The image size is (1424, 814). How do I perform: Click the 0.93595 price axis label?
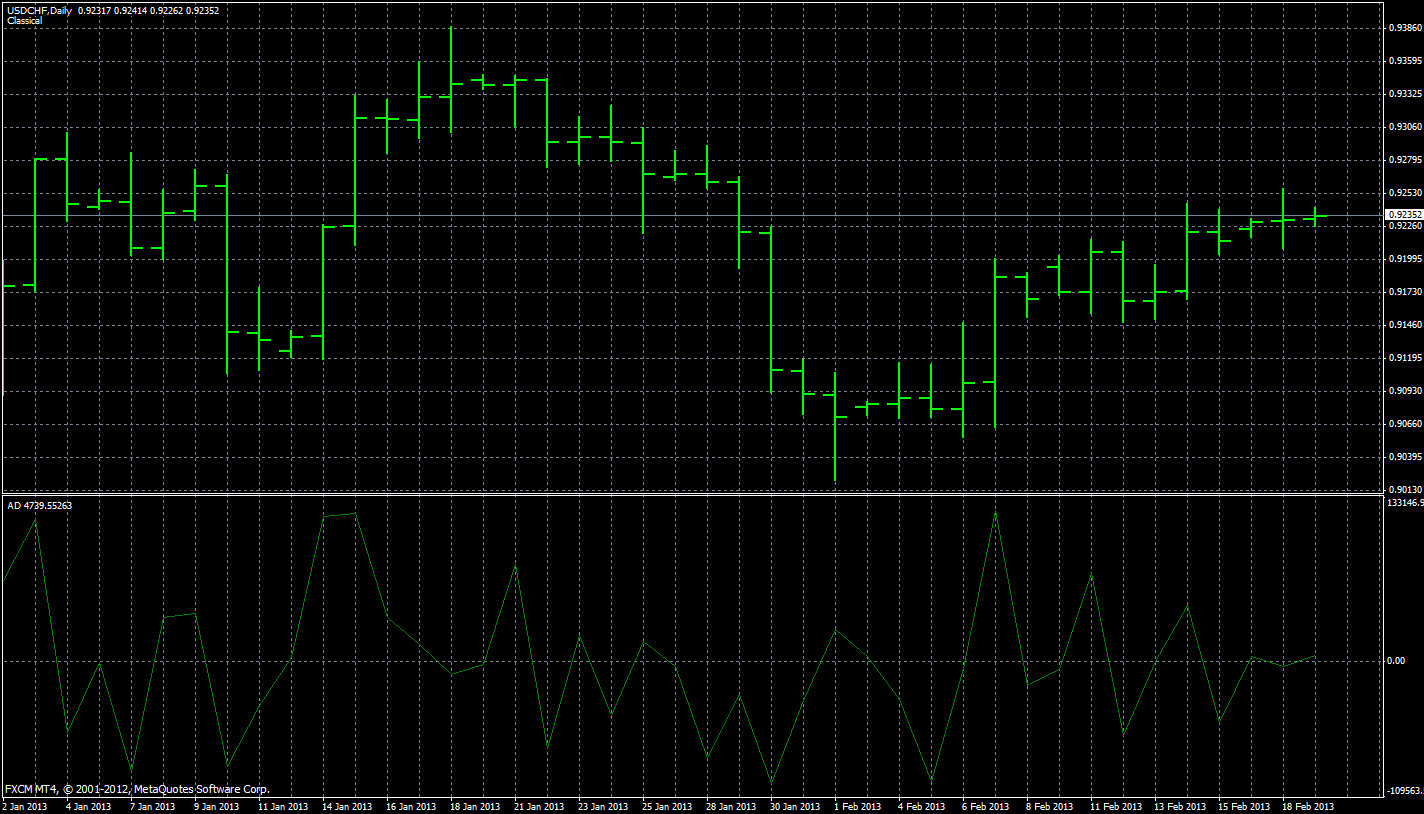[1405, 62]
